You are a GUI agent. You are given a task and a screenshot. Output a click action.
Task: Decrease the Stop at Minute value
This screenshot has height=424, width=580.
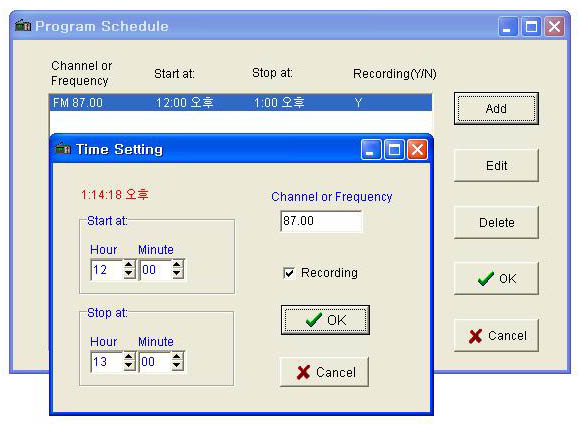point(177,366)
